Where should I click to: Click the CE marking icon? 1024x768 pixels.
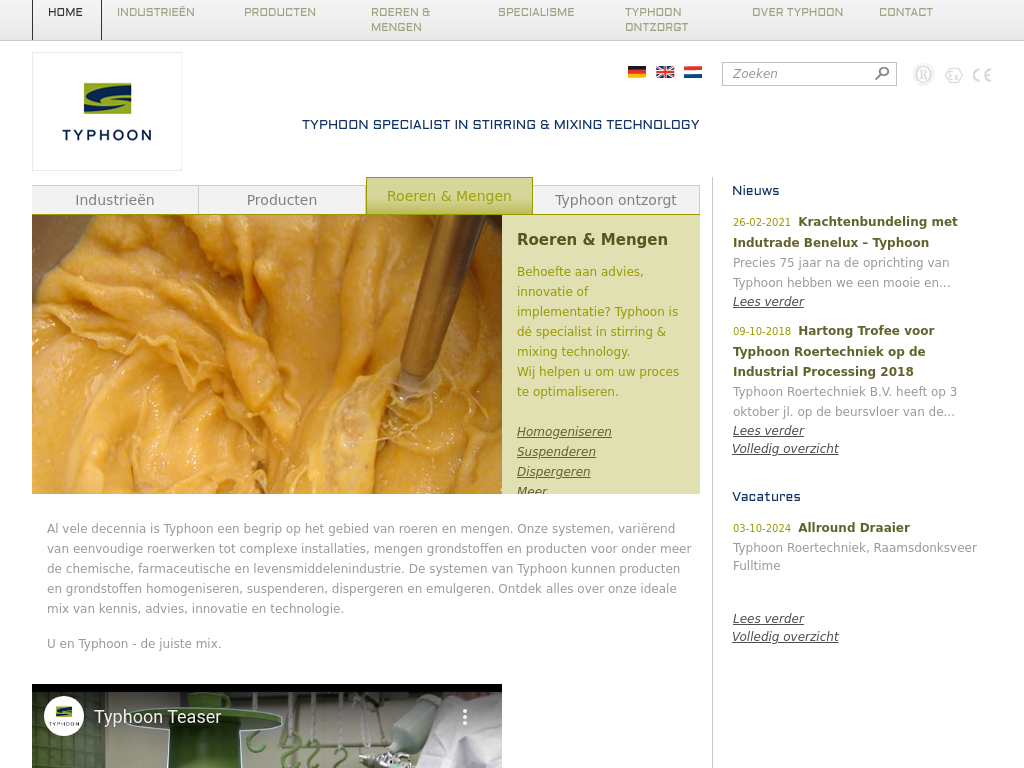tap(982, 75)
